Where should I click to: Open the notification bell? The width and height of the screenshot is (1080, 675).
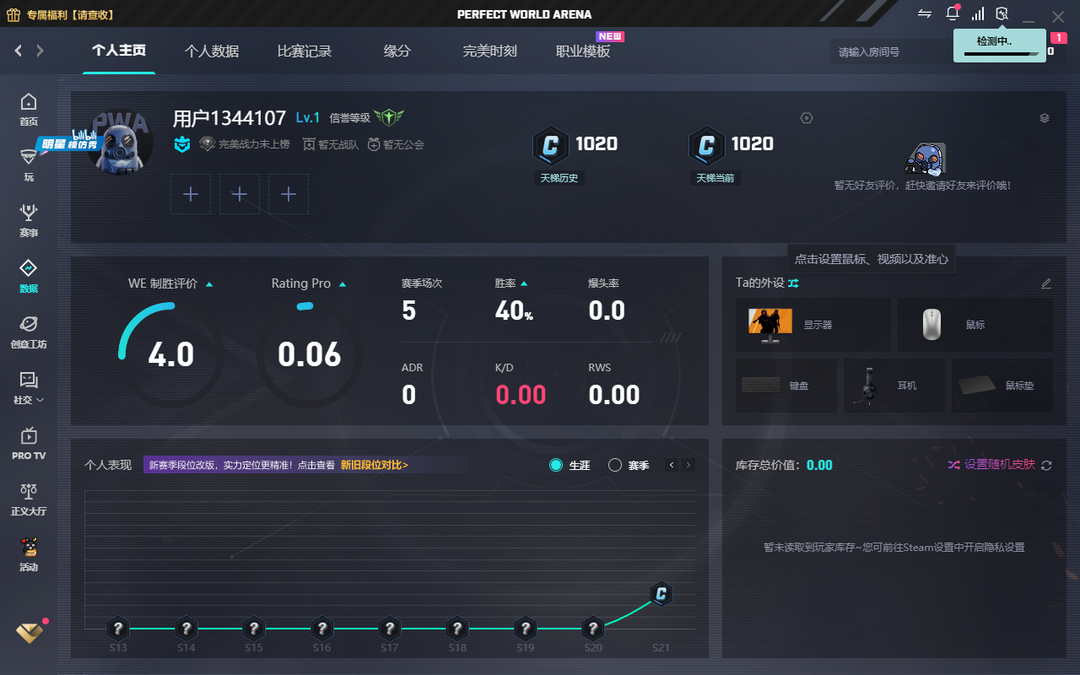[x=953, y=13]
